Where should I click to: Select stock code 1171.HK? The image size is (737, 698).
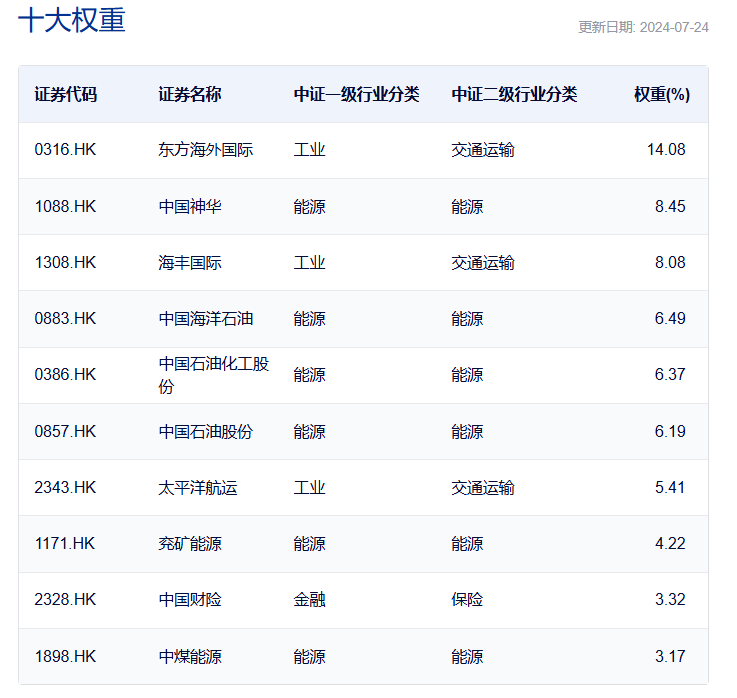(x=64, y=543)
